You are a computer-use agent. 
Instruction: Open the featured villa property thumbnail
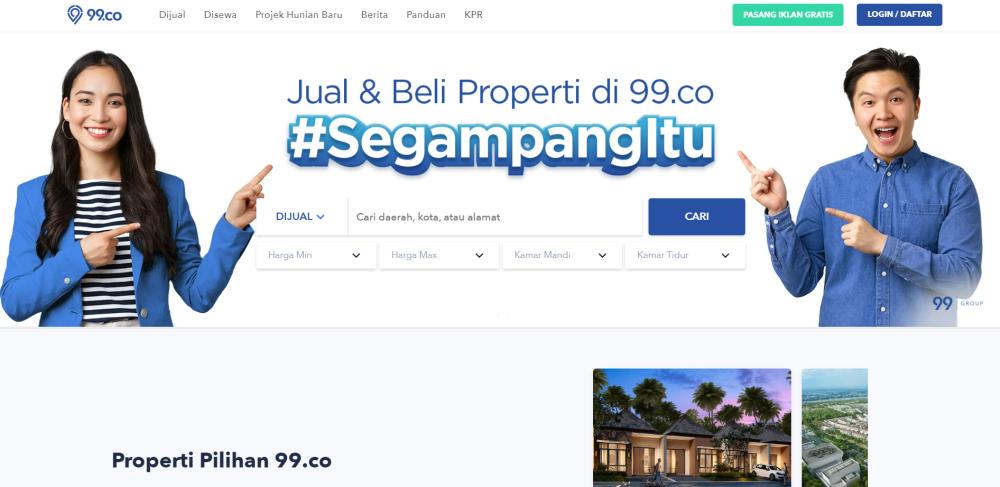692,428
